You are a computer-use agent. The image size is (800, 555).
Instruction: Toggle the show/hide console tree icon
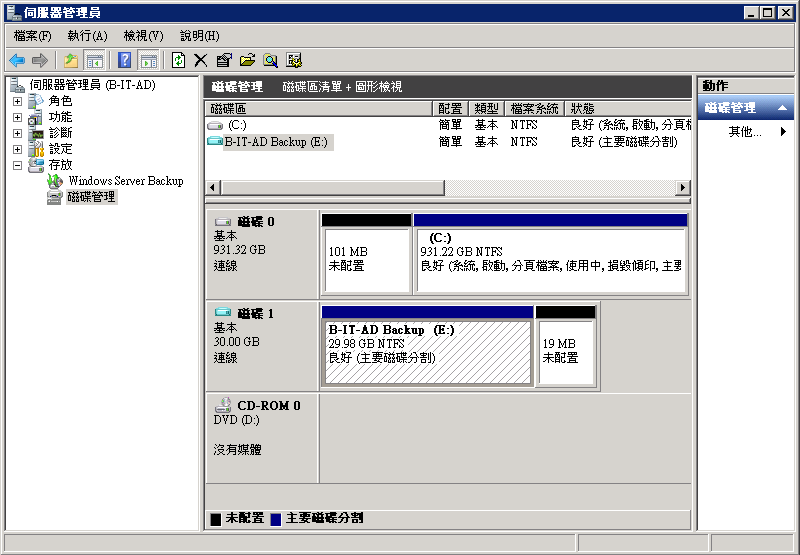tap(94, 60)
